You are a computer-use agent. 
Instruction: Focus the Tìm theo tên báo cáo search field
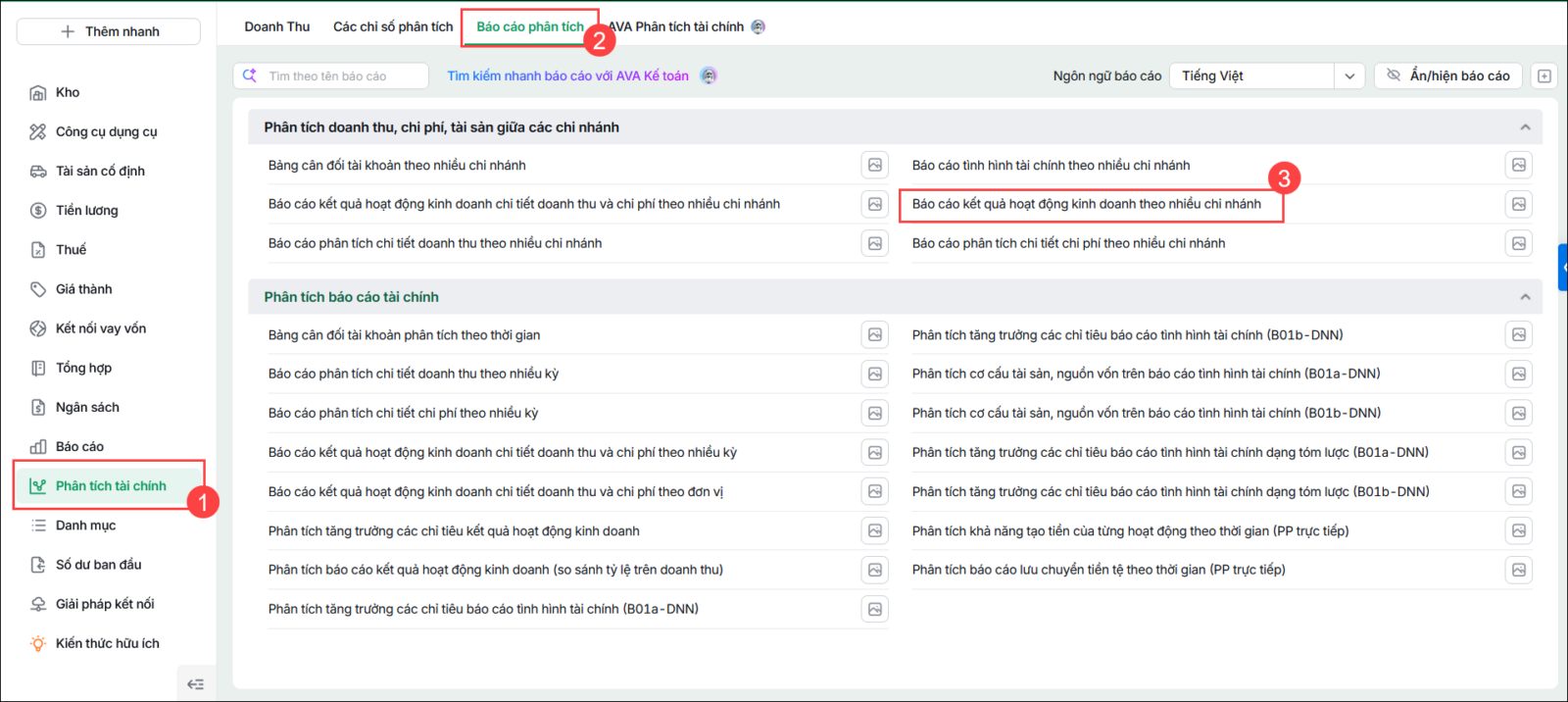(x=331, y=75)
